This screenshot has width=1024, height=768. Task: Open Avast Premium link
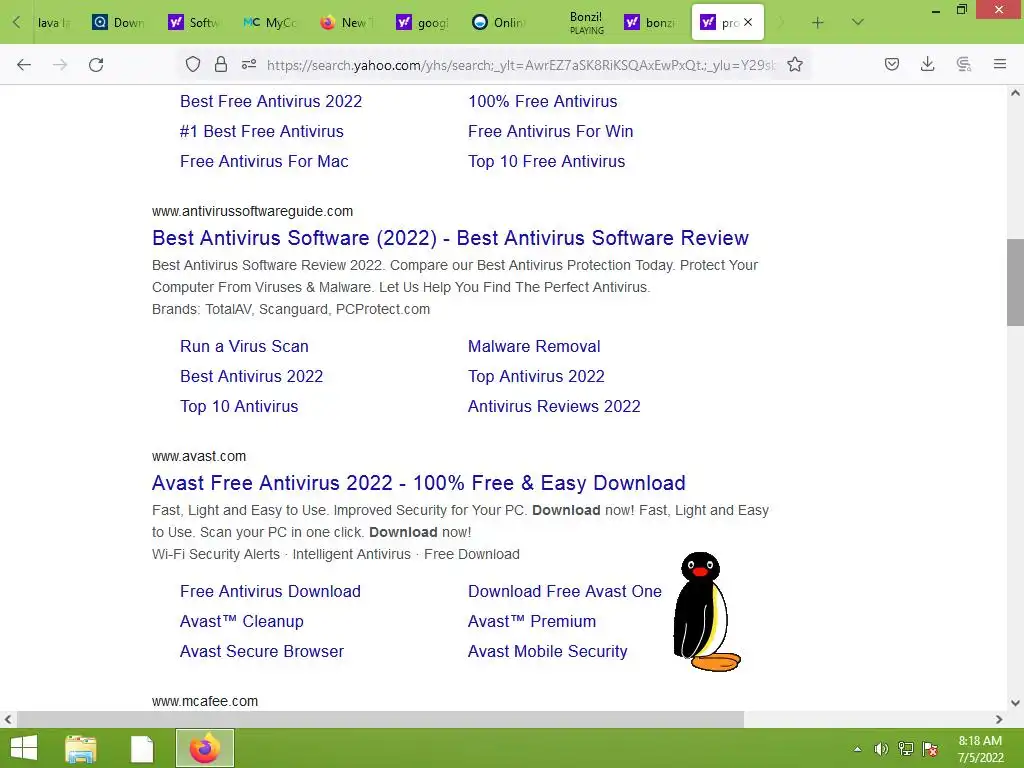[532, 621]
